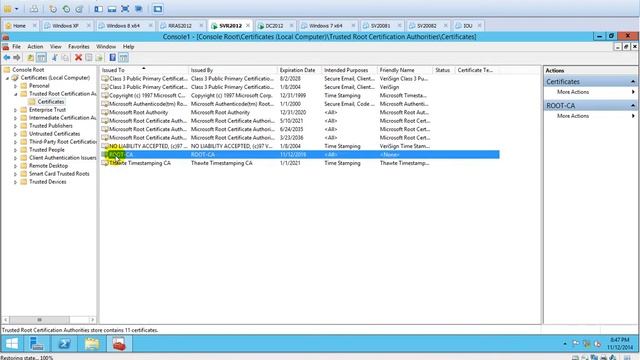Go up one level in console tree
The image size is (640, 360).
(x=30, y=58)
